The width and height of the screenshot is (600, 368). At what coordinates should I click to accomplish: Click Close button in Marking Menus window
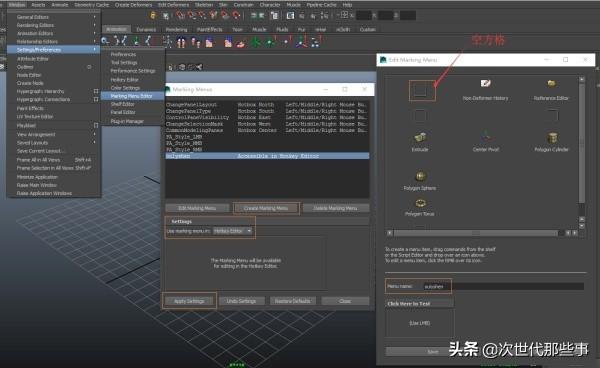(345, 301)
